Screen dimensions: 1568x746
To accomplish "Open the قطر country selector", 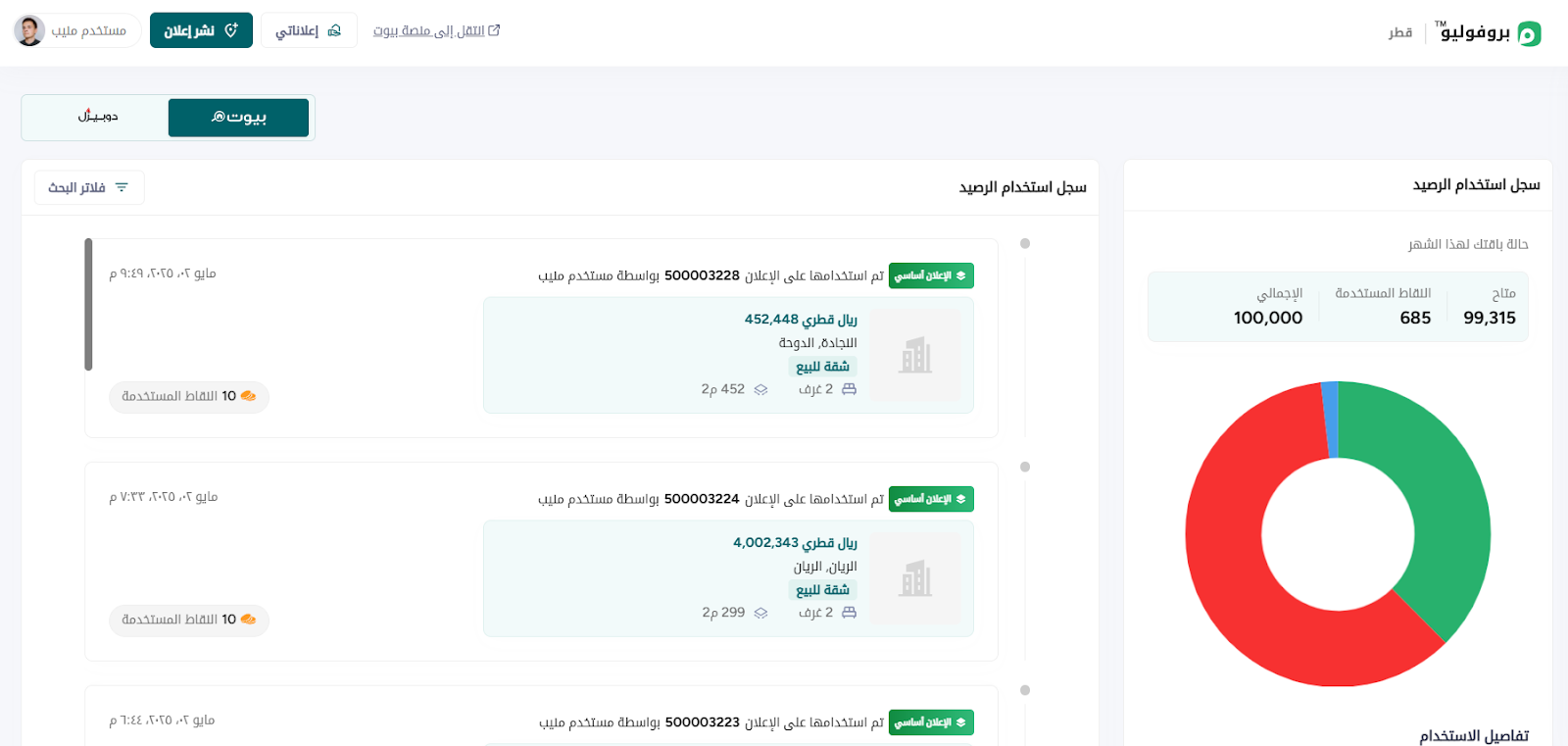I will 1400,32.
